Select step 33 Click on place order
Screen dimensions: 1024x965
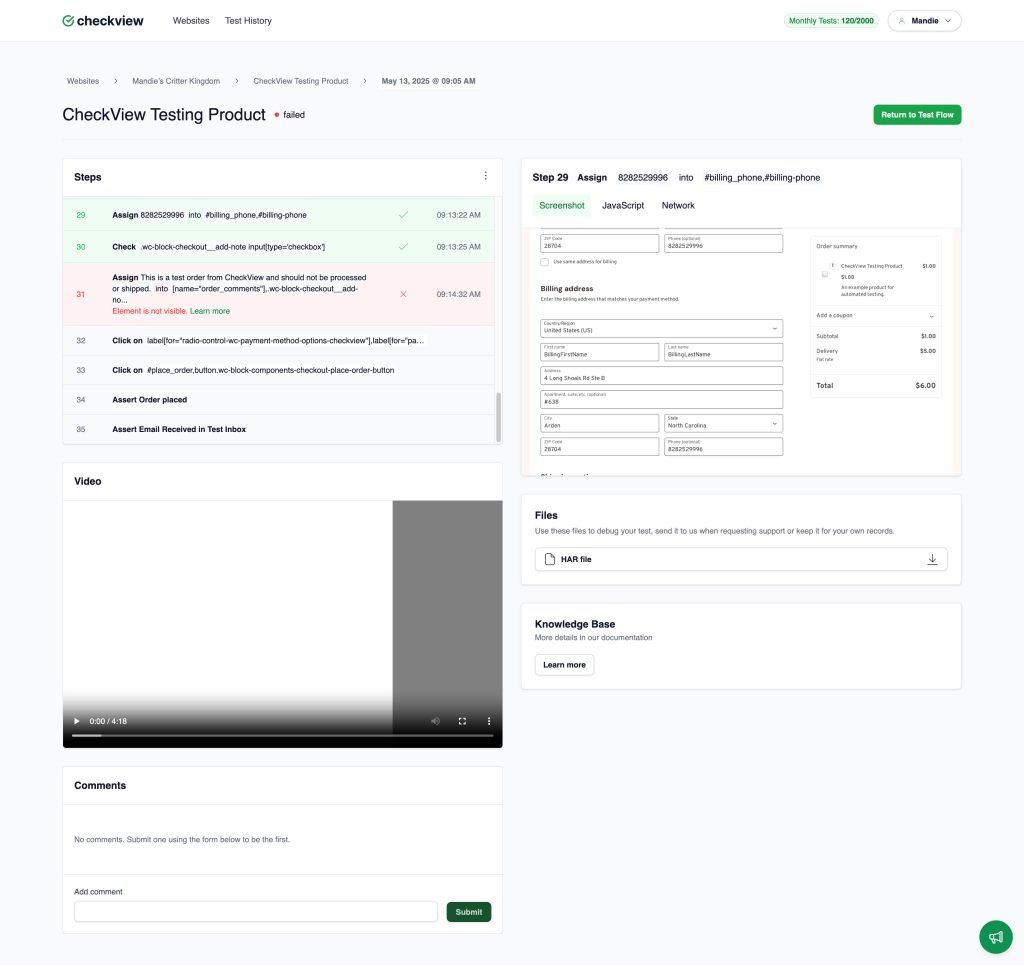[279, 370]
